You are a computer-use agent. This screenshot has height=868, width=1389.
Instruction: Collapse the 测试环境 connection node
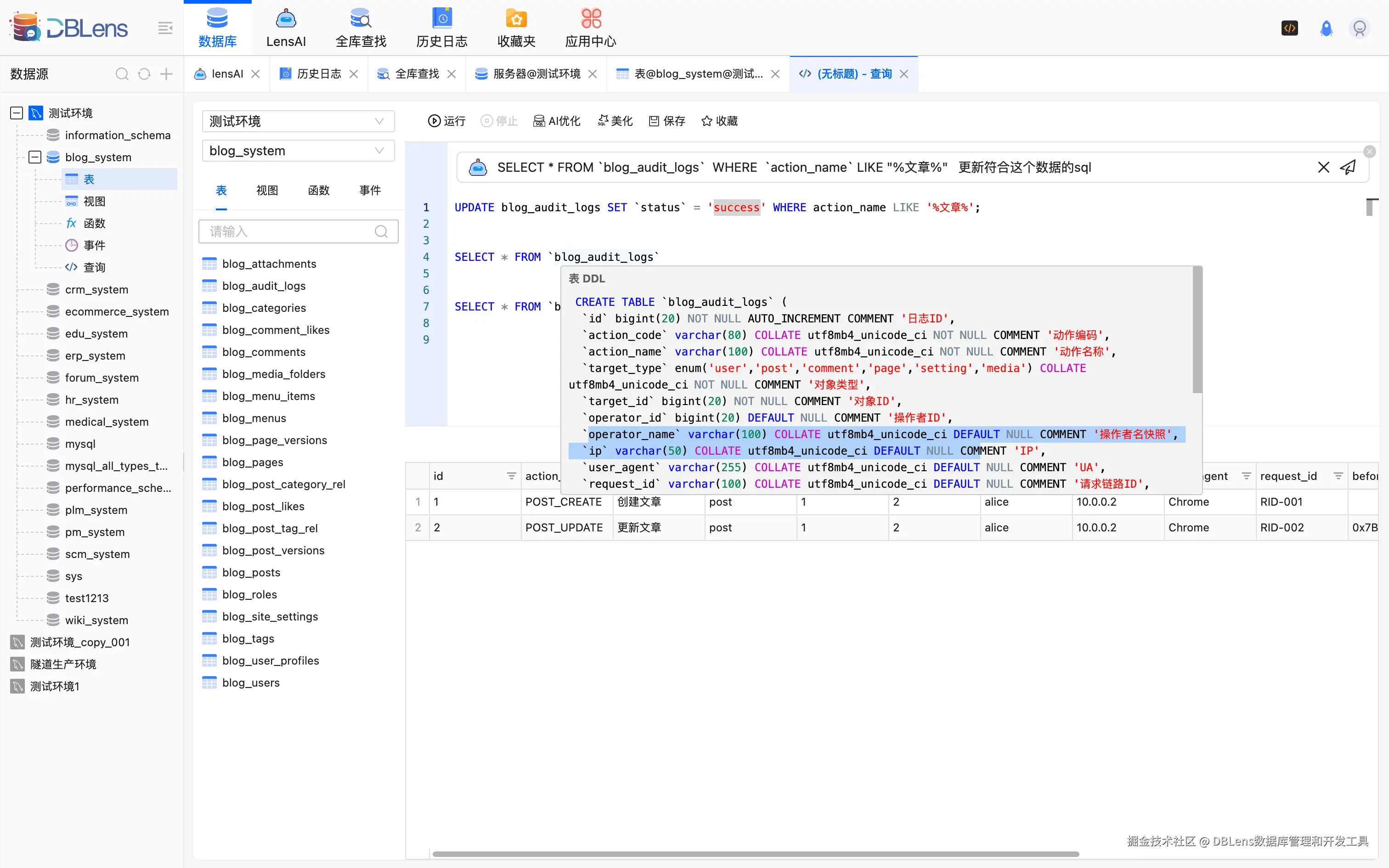16,113
